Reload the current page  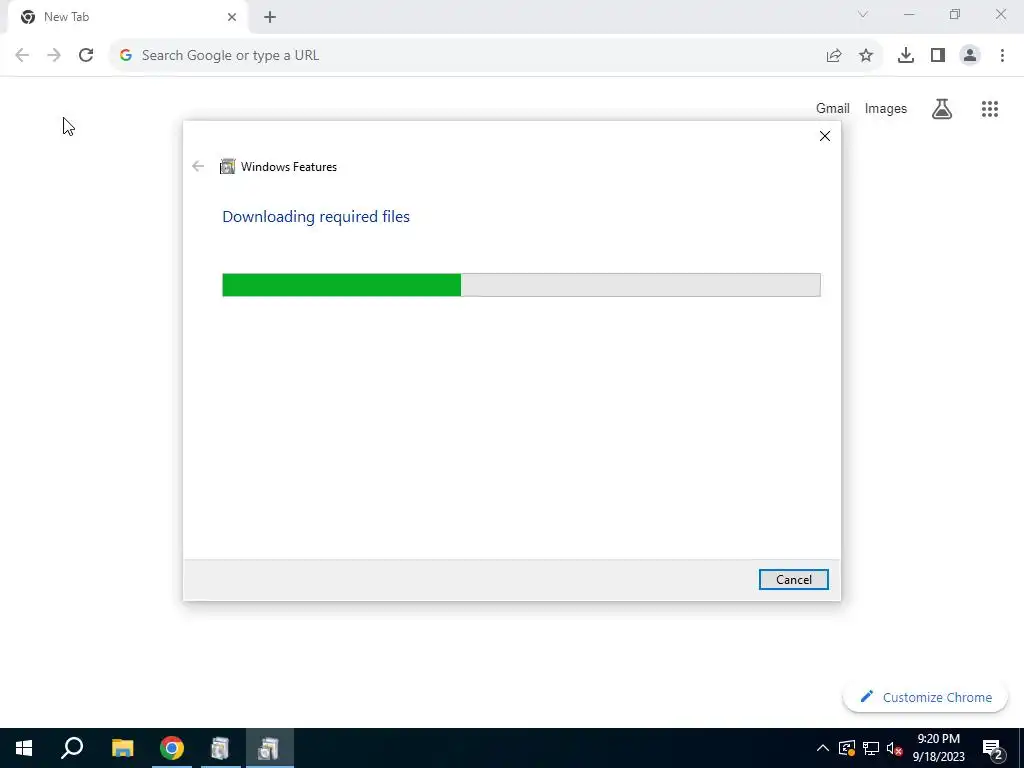click(x=86, y=56)
